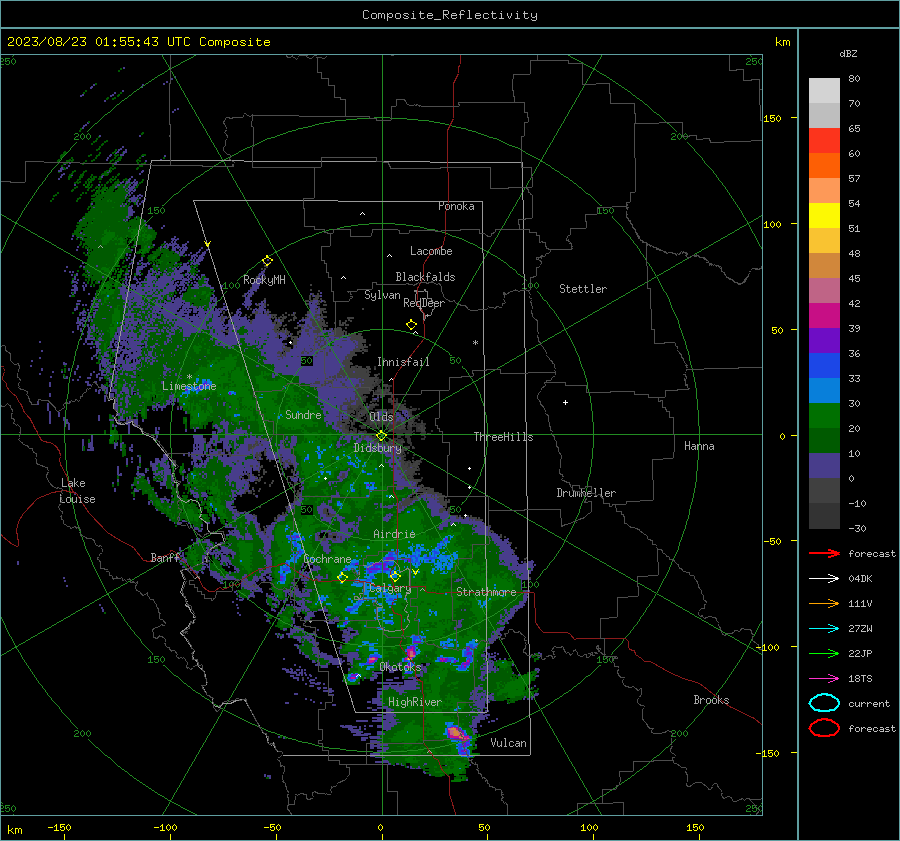This screenshot has height=841, width=900.
Task: Click the Limestone label
Action: click(189, 386)
